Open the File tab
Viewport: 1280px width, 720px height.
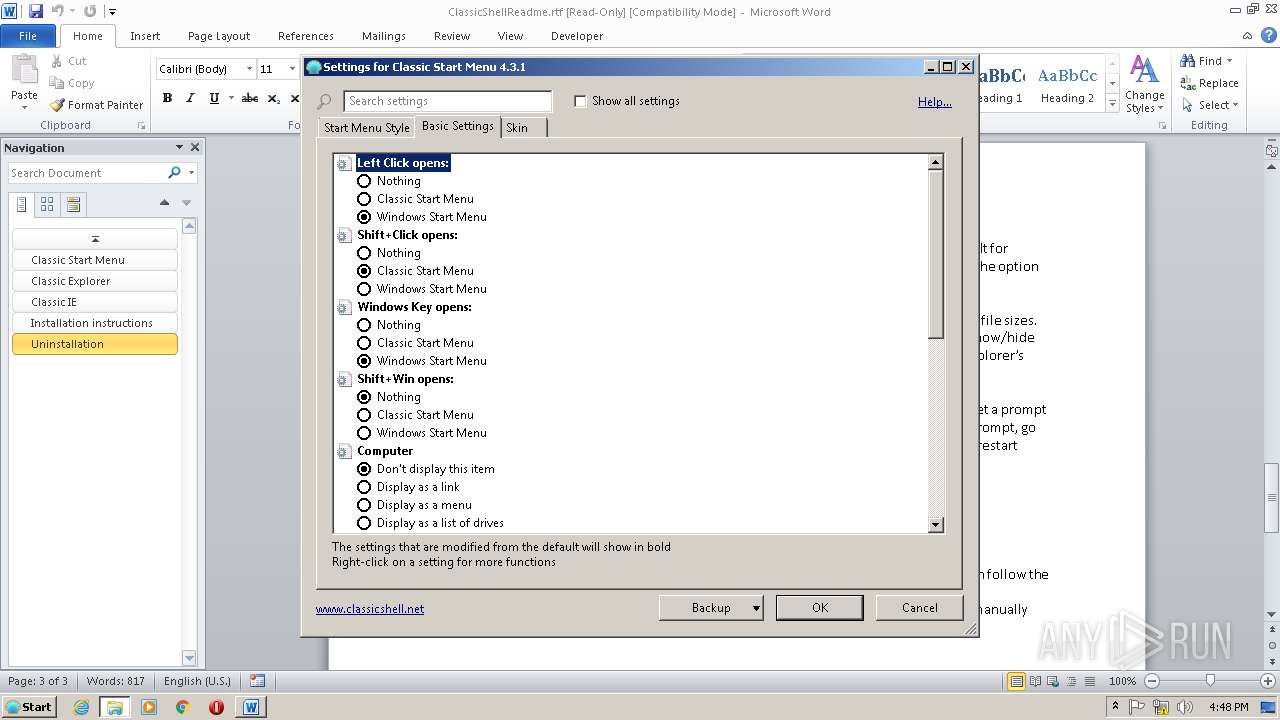(x=28, y=36)
